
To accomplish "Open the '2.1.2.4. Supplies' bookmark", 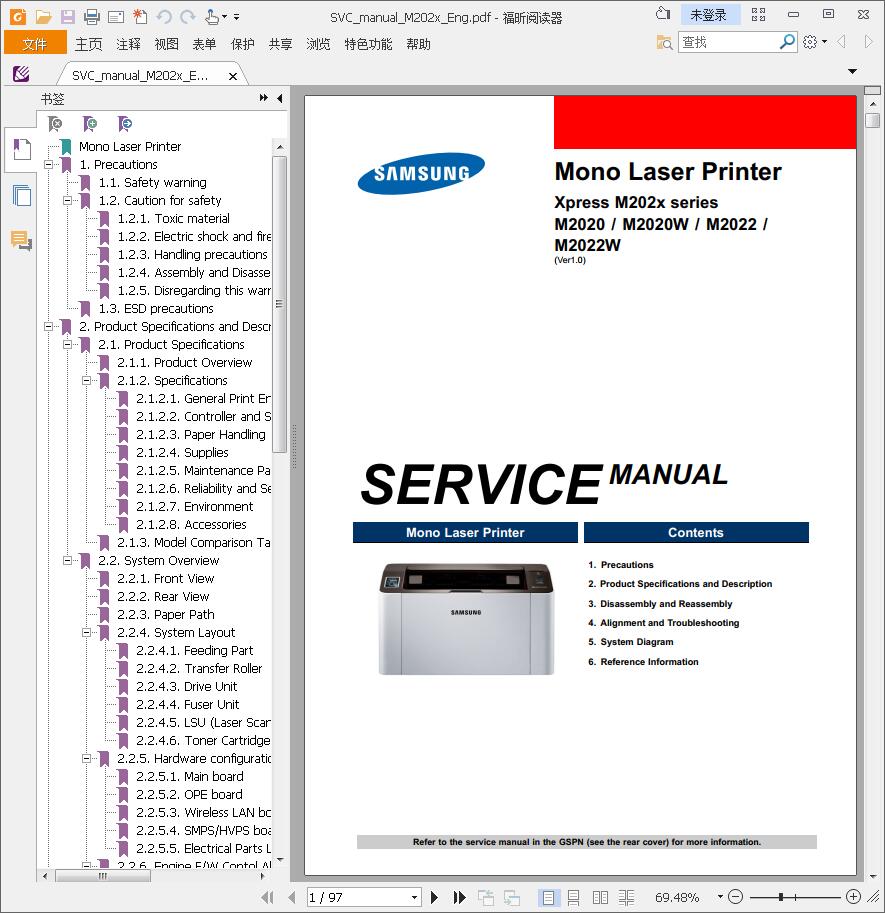I will tap(182, 452).
